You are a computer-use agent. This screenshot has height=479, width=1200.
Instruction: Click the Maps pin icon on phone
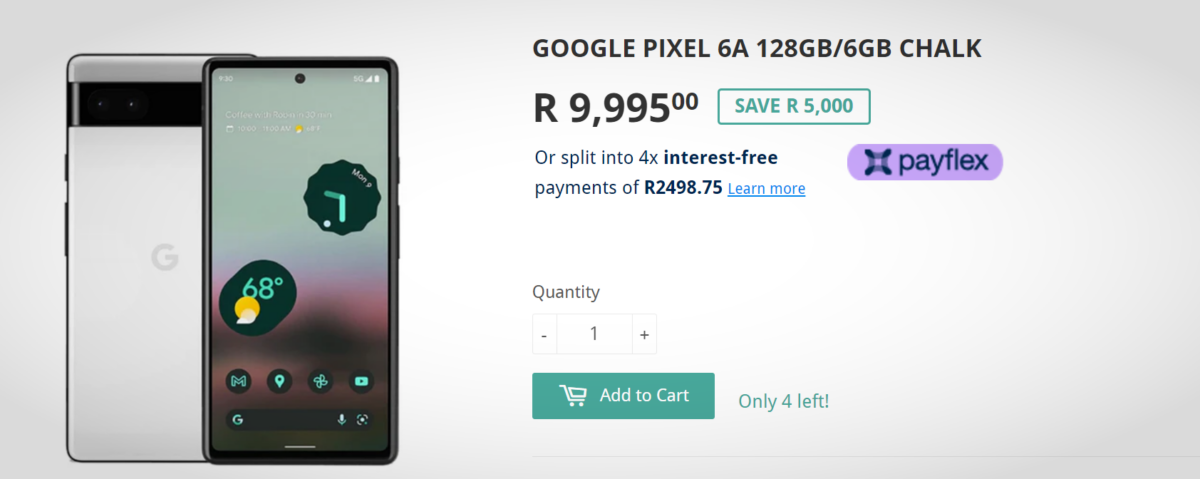pos(279,381)
